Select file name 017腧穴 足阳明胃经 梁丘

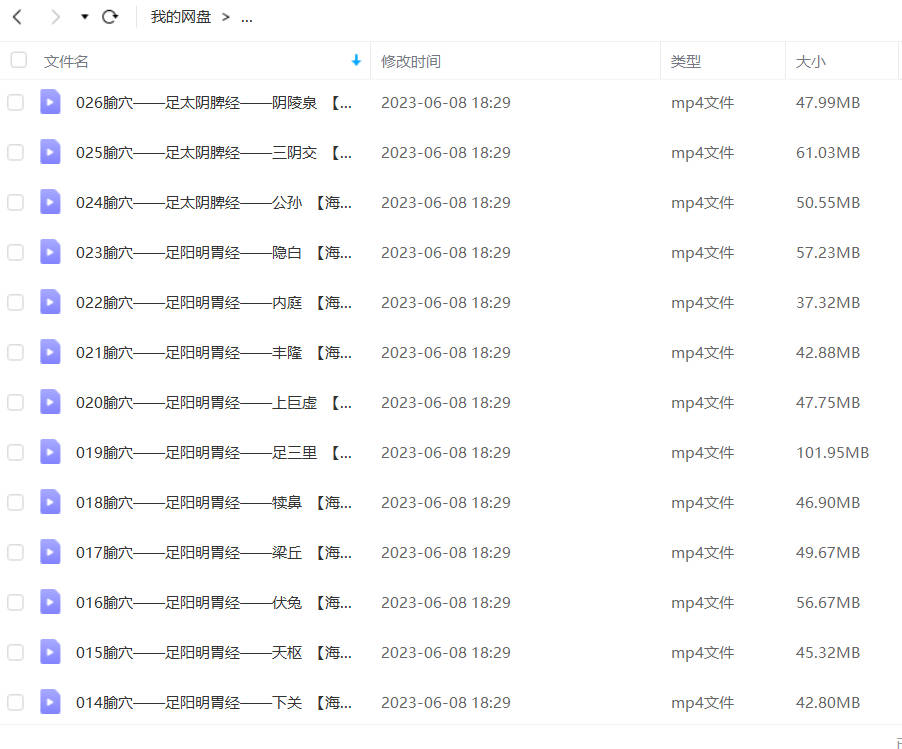[x=214, y=553]
